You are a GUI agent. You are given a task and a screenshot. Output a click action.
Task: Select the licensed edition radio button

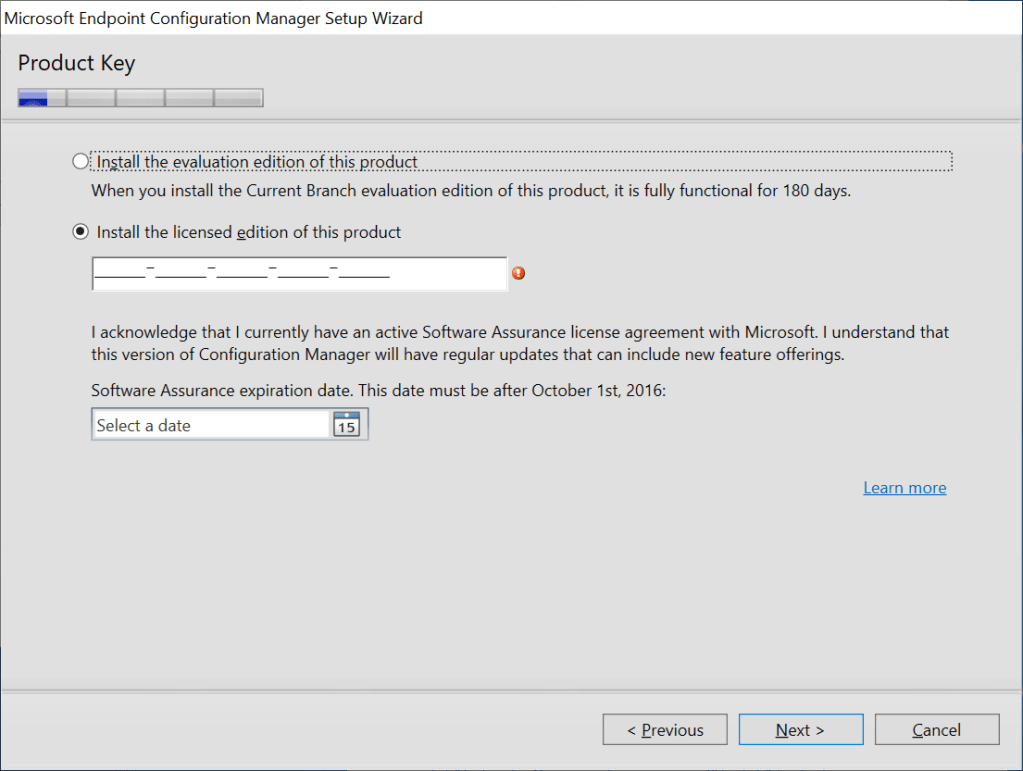pos(81,232)
